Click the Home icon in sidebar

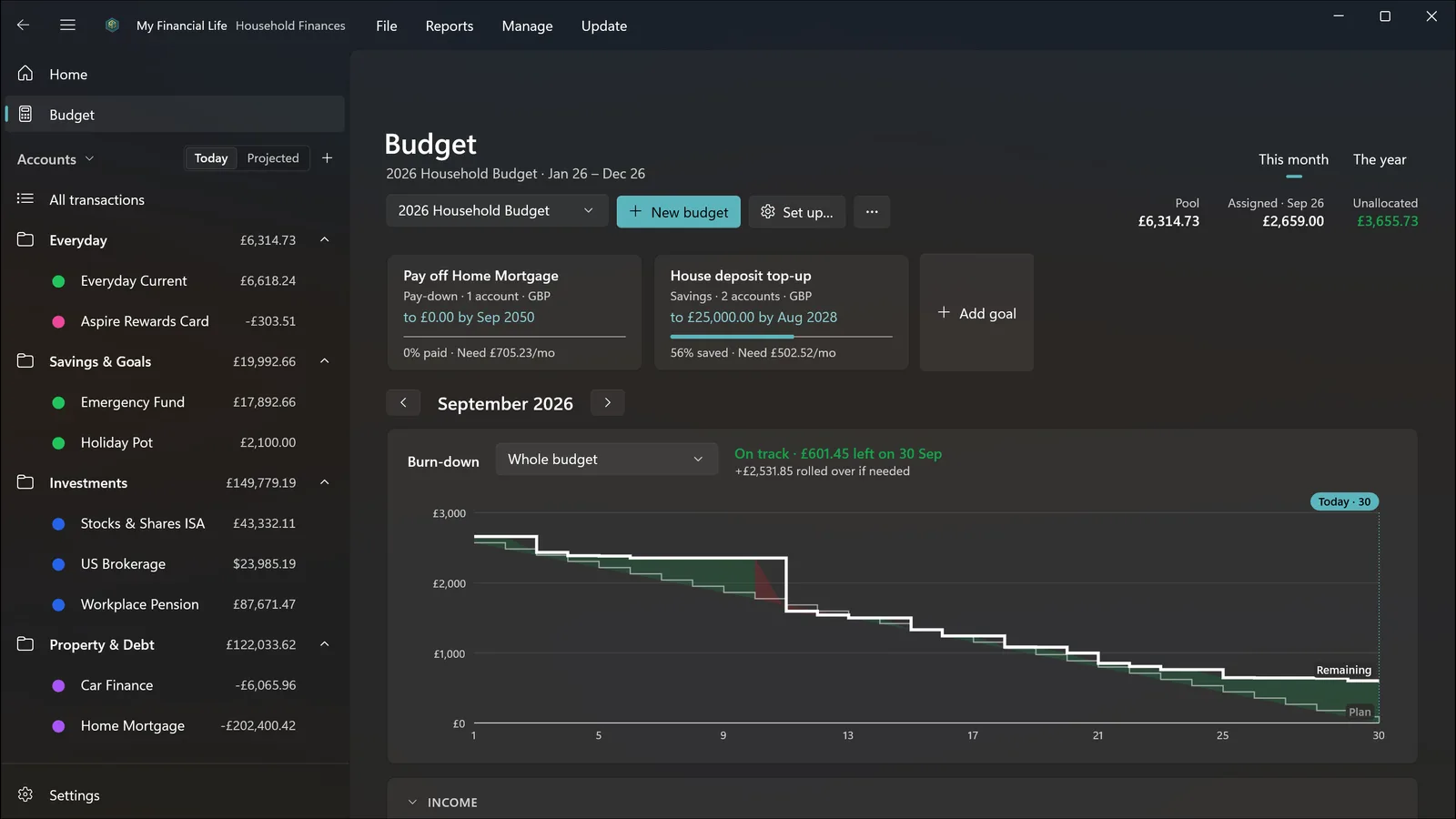pyautogui.click(x=25, y=74)
